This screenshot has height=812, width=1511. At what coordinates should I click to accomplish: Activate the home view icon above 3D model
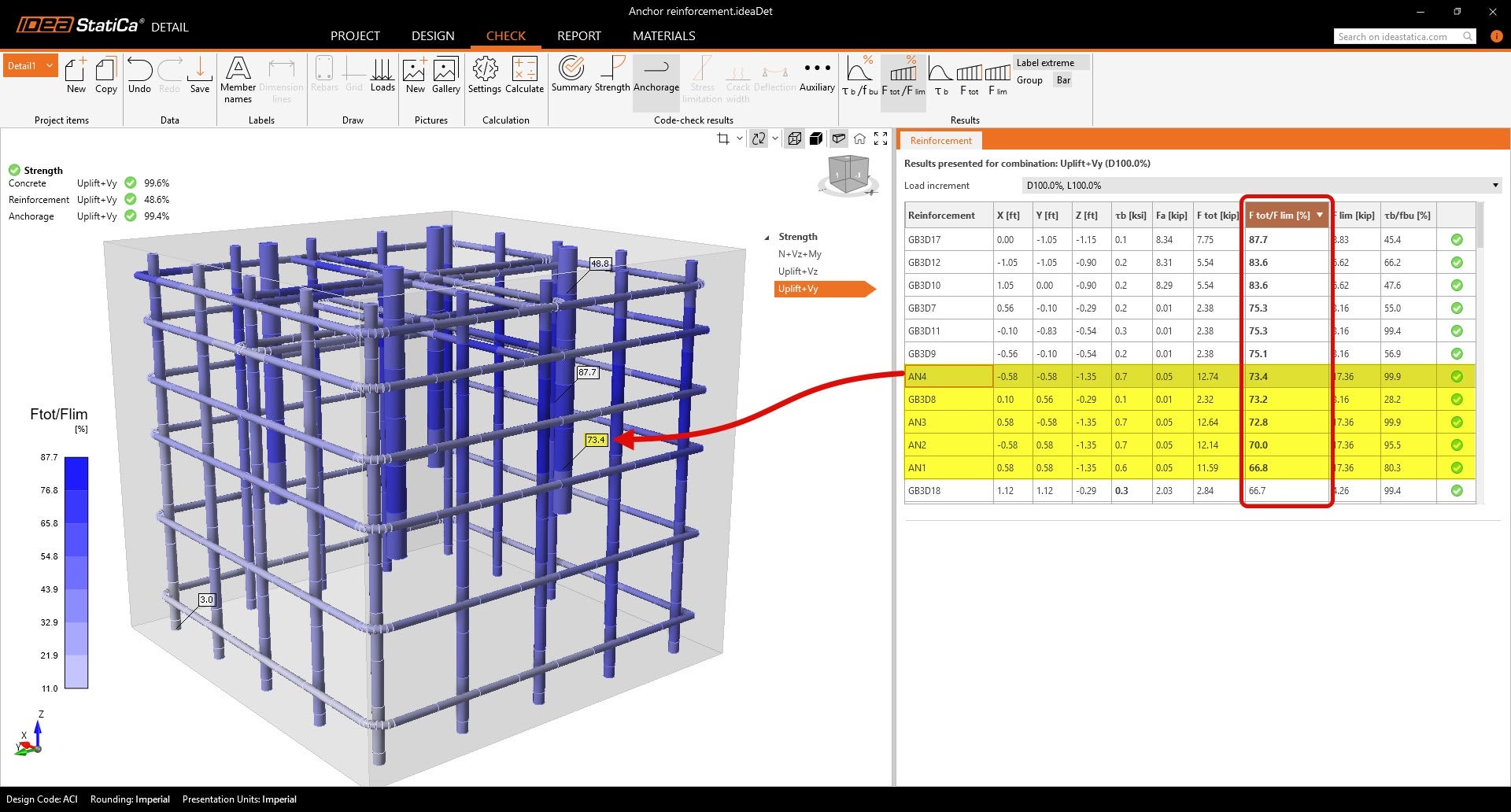(860, 138)
